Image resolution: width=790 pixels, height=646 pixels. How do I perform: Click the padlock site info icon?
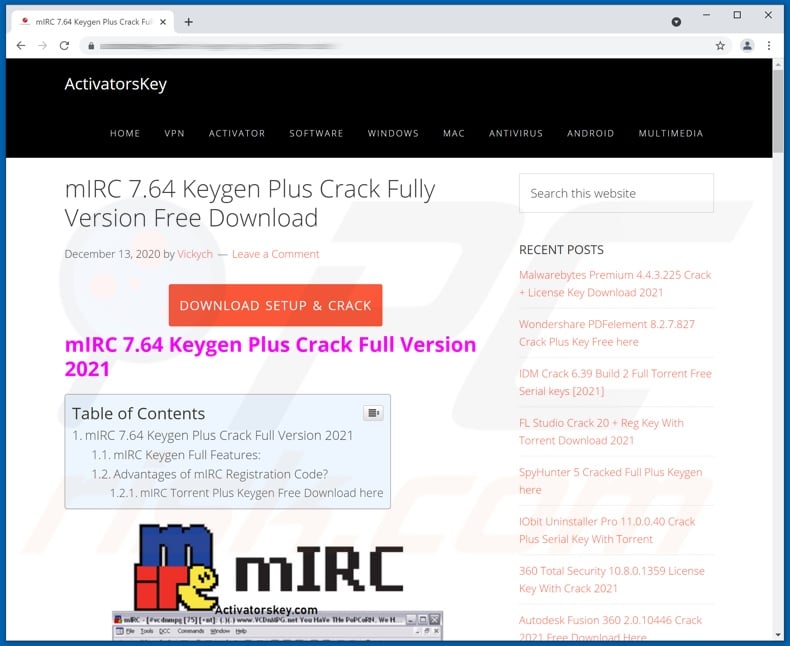[x=91, y=46]
